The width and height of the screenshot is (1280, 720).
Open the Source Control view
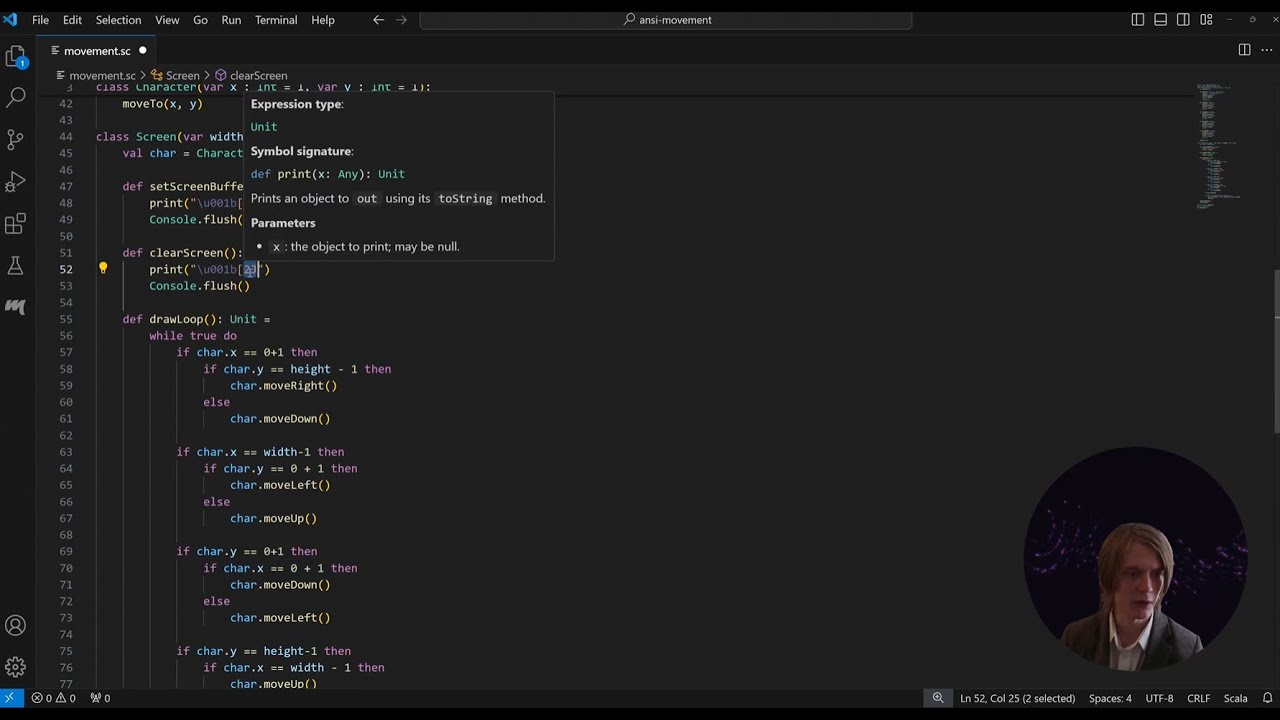pyautogui.click(x=16, y=139)
